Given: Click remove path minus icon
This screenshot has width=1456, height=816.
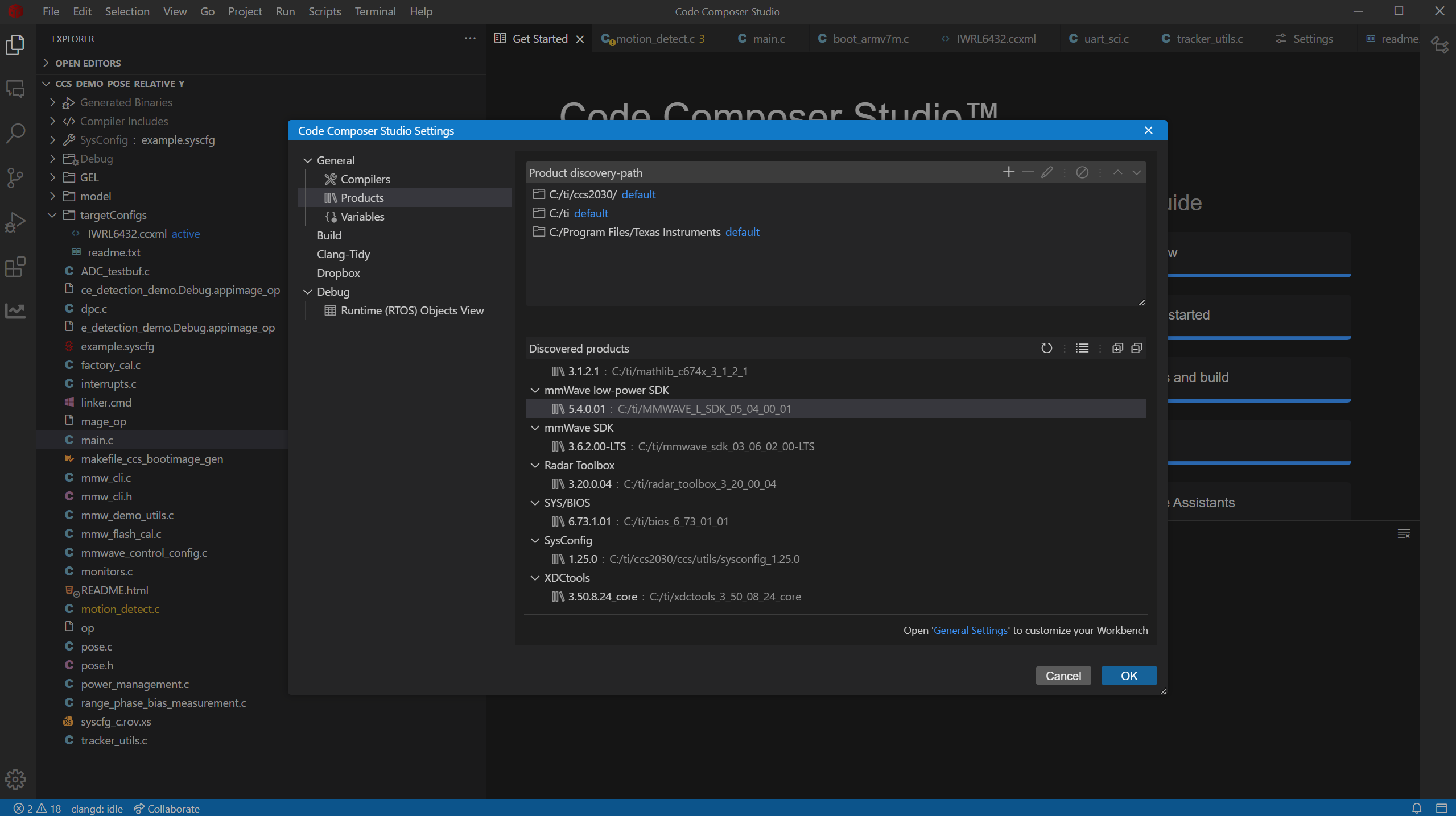Looking at the screenshot, I should click(1028, 172).
